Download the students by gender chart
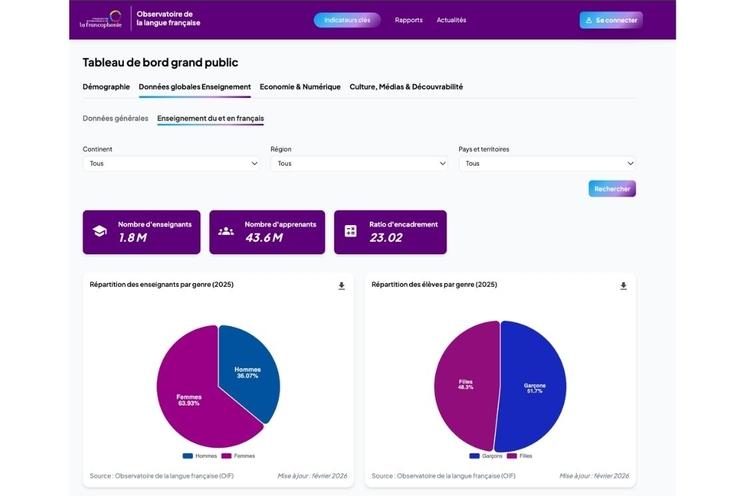 (623, 286)
